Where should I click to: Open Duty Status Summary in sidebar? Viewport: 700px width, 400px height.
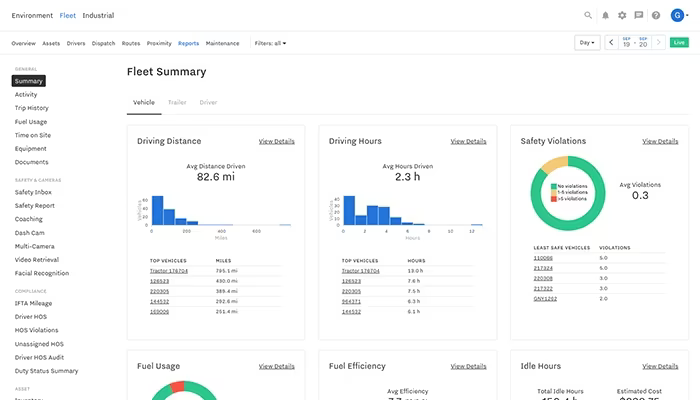(46, 371)
